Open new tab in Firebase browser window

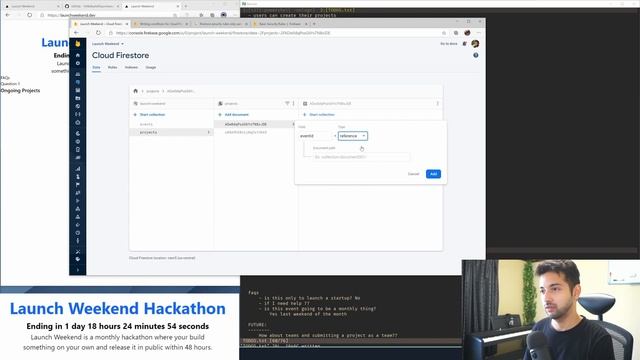pos(314,24)
